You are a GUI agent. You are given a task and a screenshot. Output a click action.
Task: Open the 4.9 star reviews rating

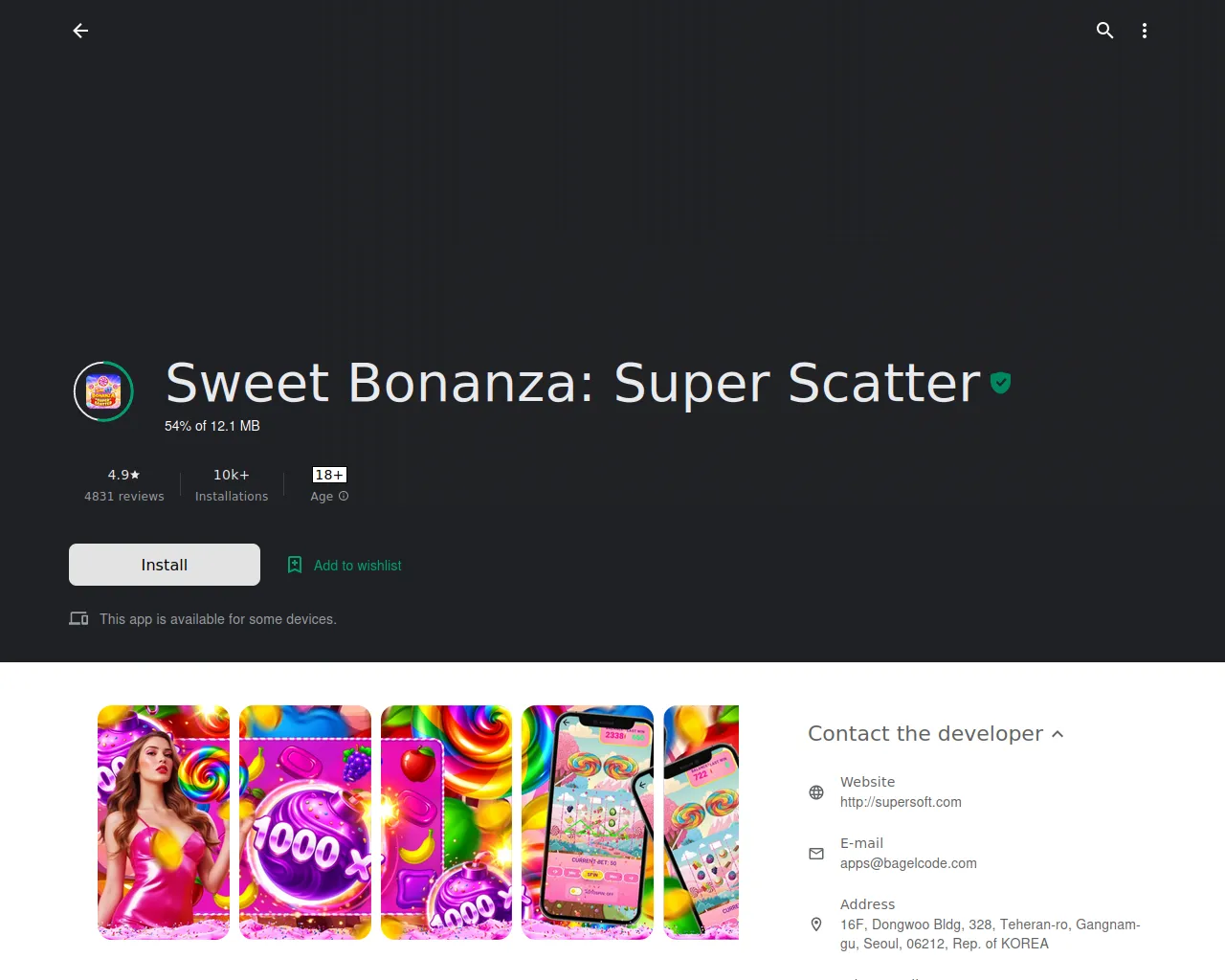[124, 485]
